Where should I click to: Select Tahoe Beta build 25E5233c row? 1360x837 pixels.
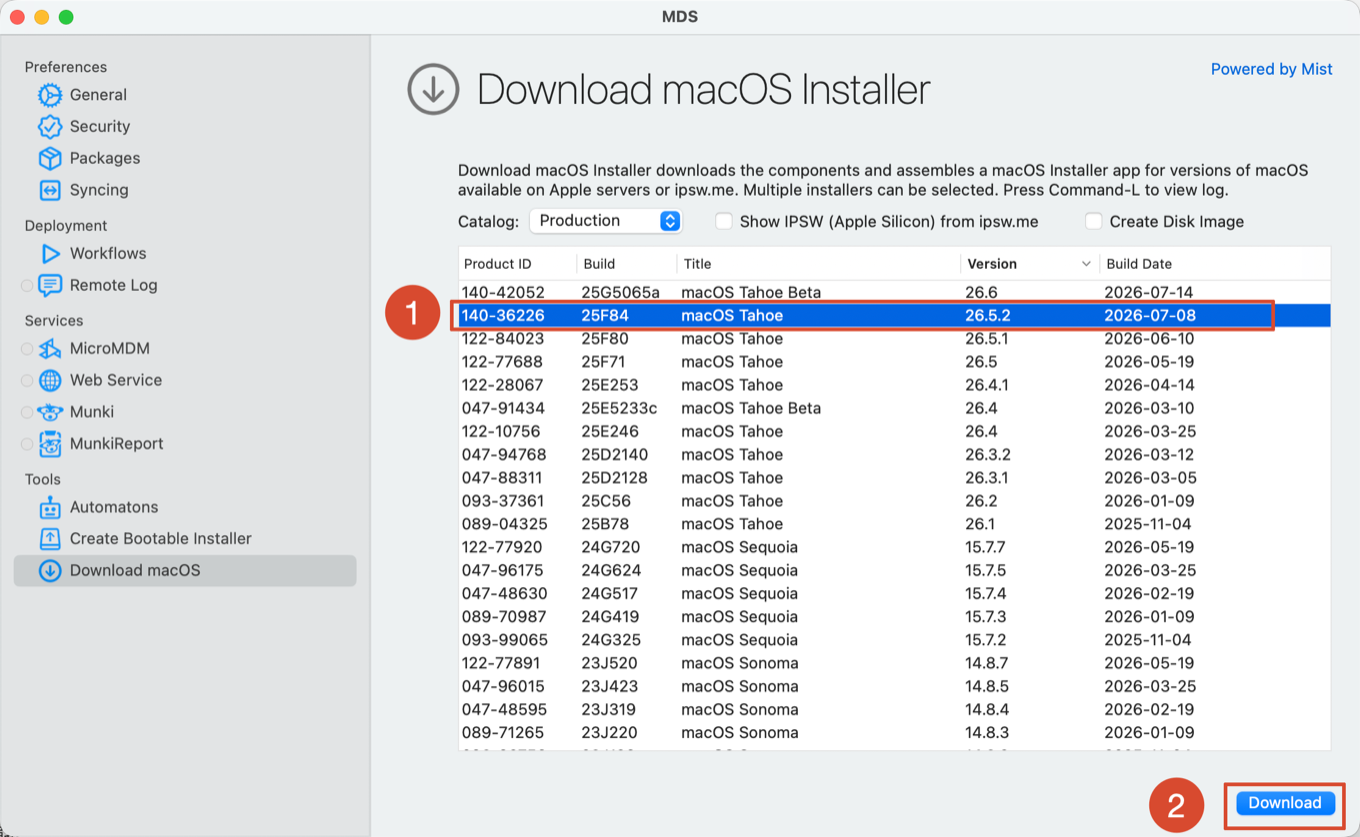(x=895, y=408)
